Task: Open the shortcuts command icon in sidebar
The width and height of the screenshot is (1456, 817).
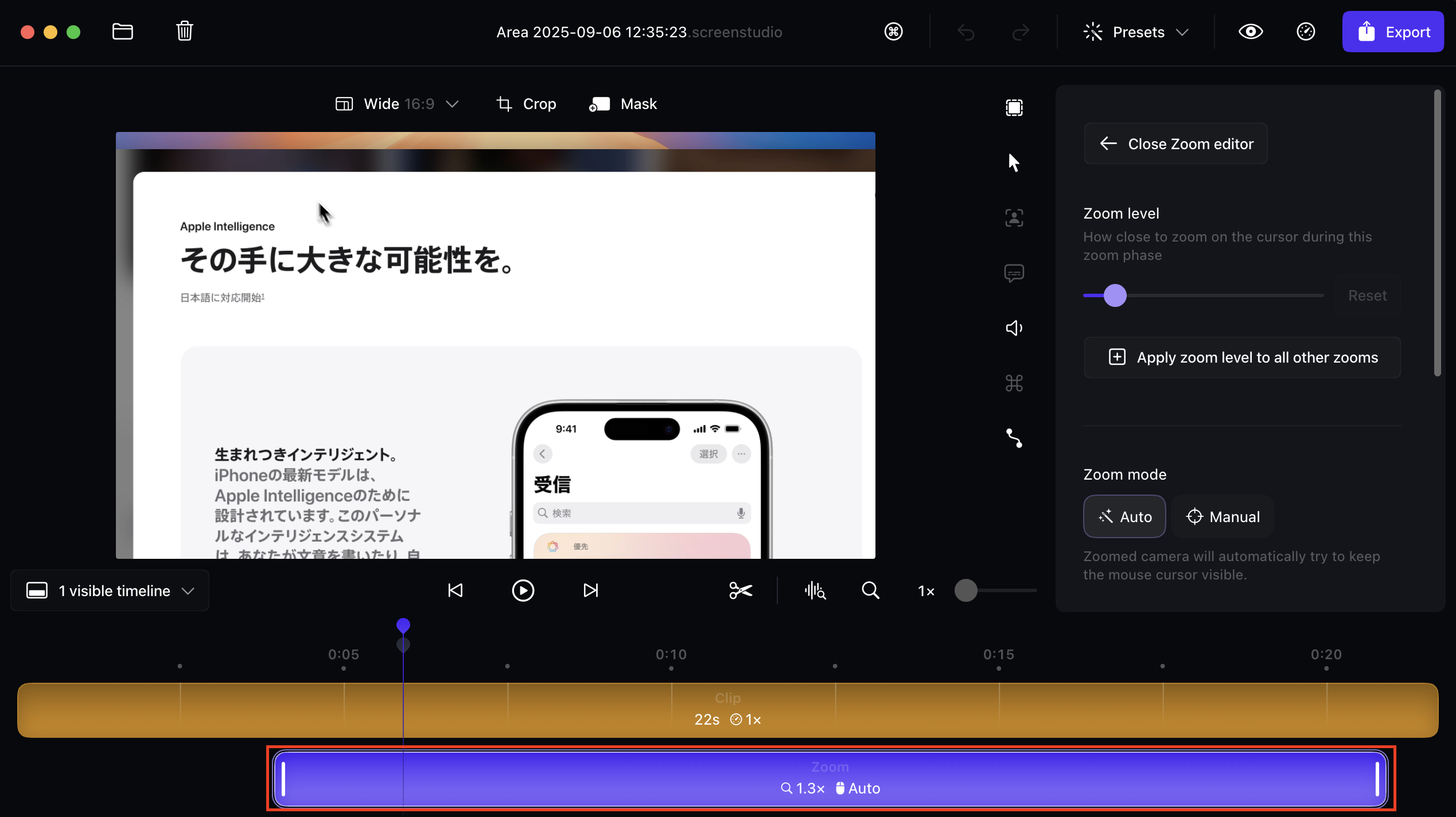Action: pos(1014,383)
